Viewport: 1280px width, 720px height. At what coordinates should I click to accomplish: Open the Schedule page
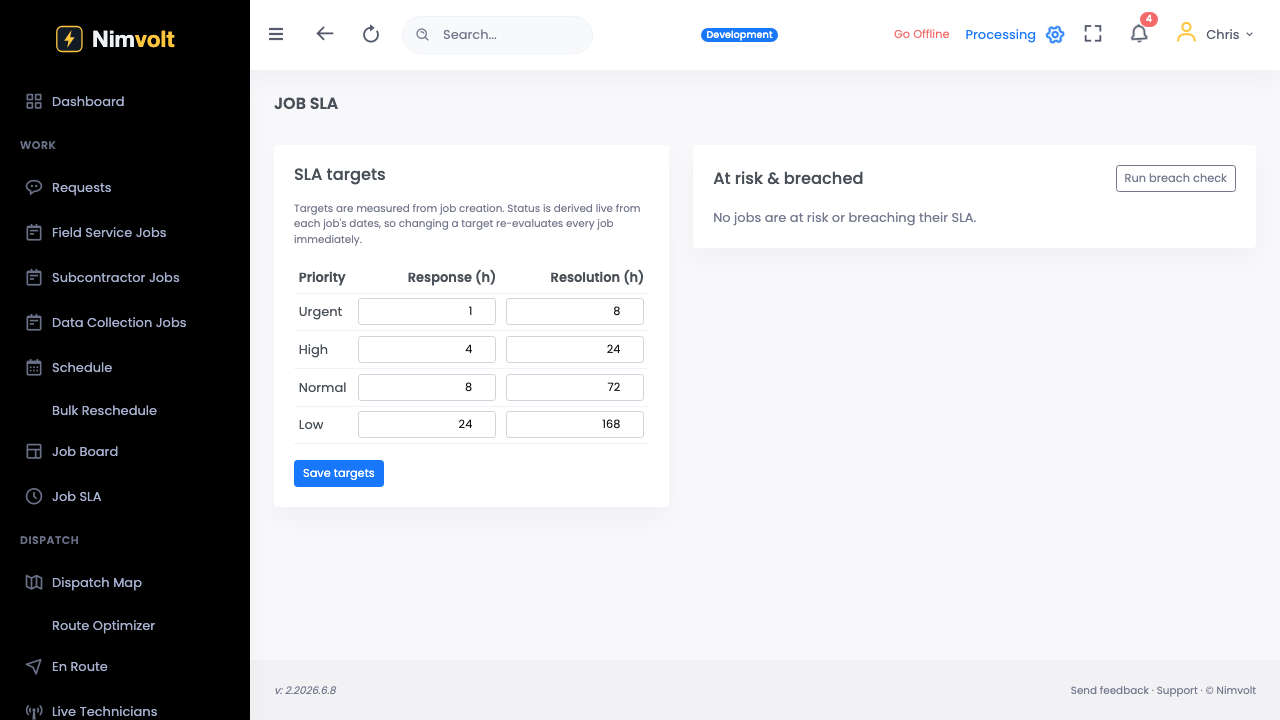tap(82, 367)
